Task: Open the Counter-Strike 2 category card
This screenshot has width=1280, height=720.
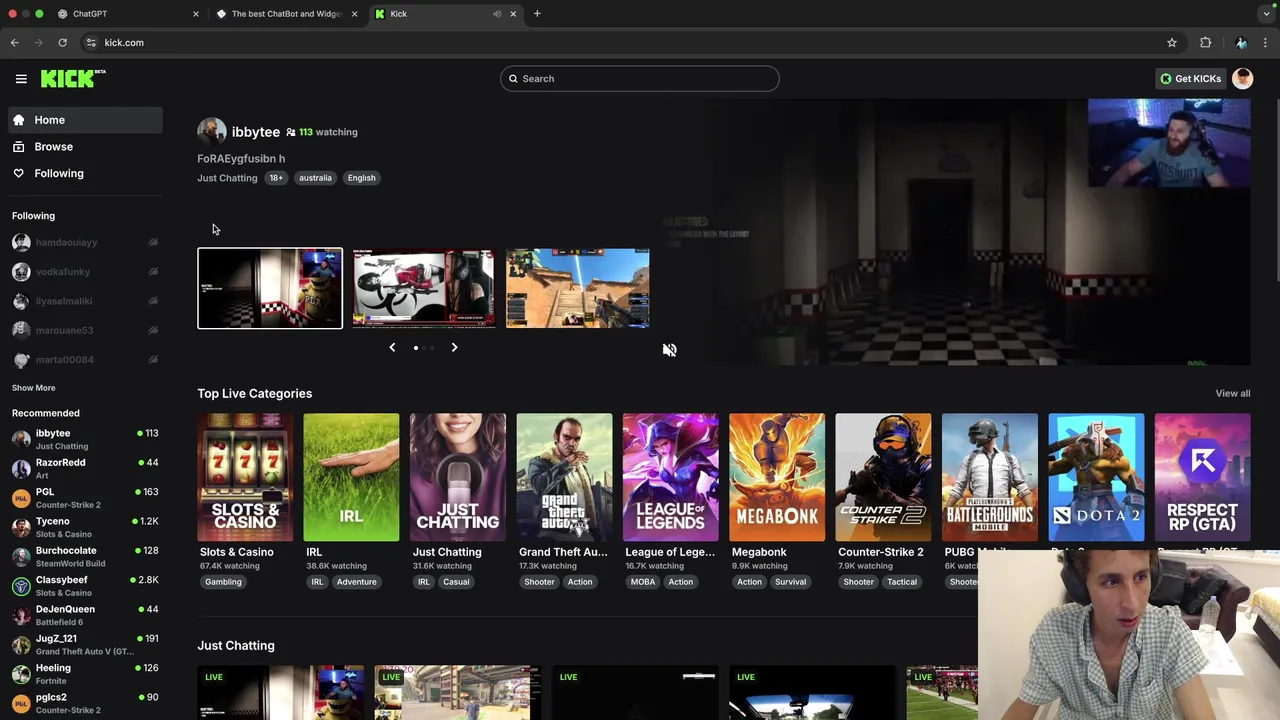Action: coord(883,478)
